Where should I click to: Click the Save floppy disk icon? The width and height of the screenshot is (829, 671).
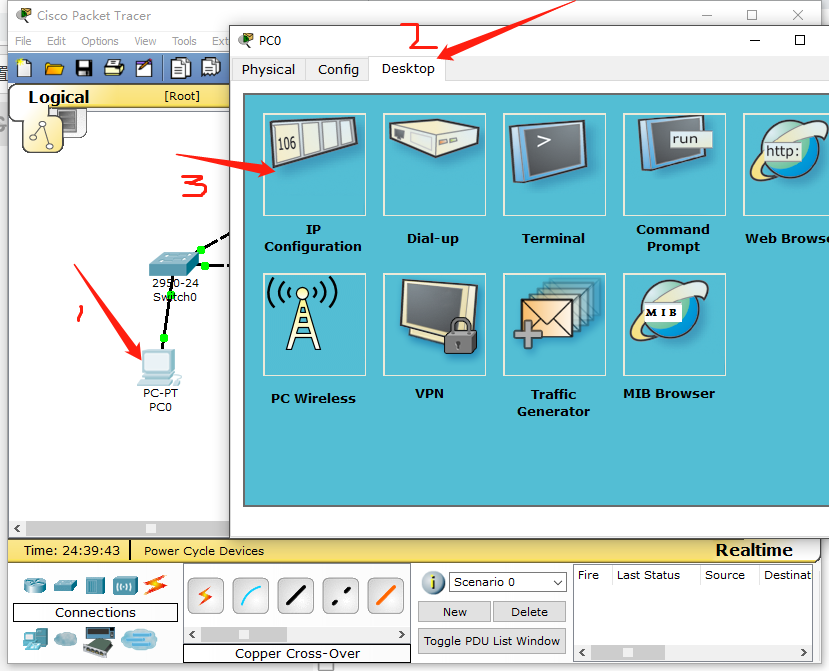point(84,68)
